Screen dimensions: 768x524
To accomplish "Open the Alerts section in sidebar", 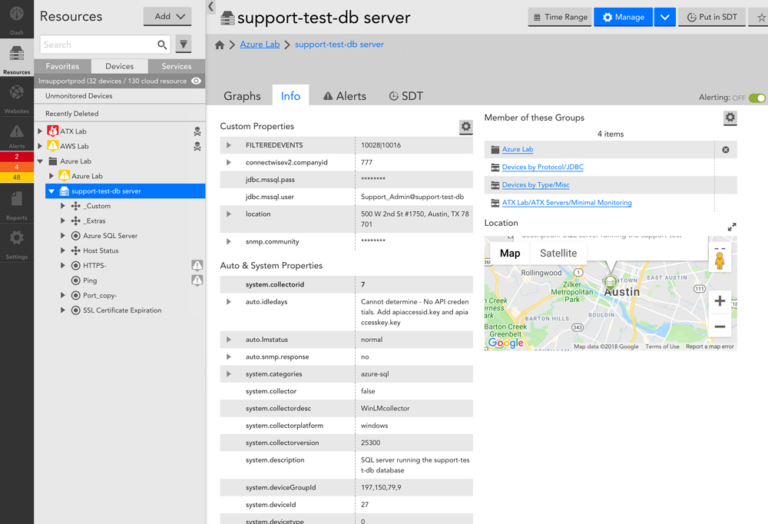I will [17, 136].
